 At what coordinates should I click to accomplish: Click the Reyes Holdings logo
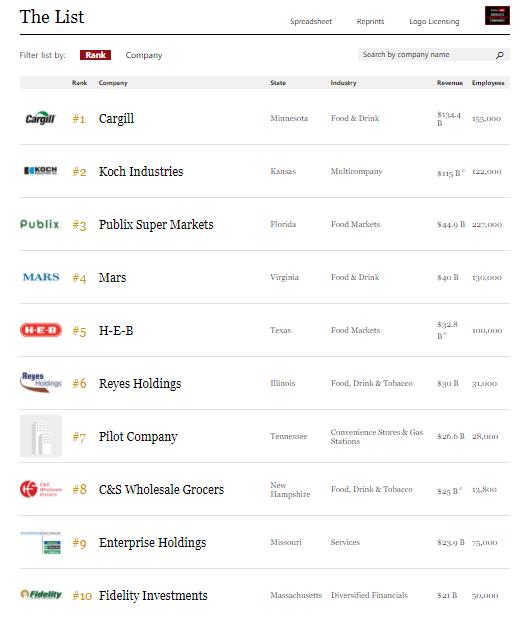pyautogui.click(x=41, y=382)
